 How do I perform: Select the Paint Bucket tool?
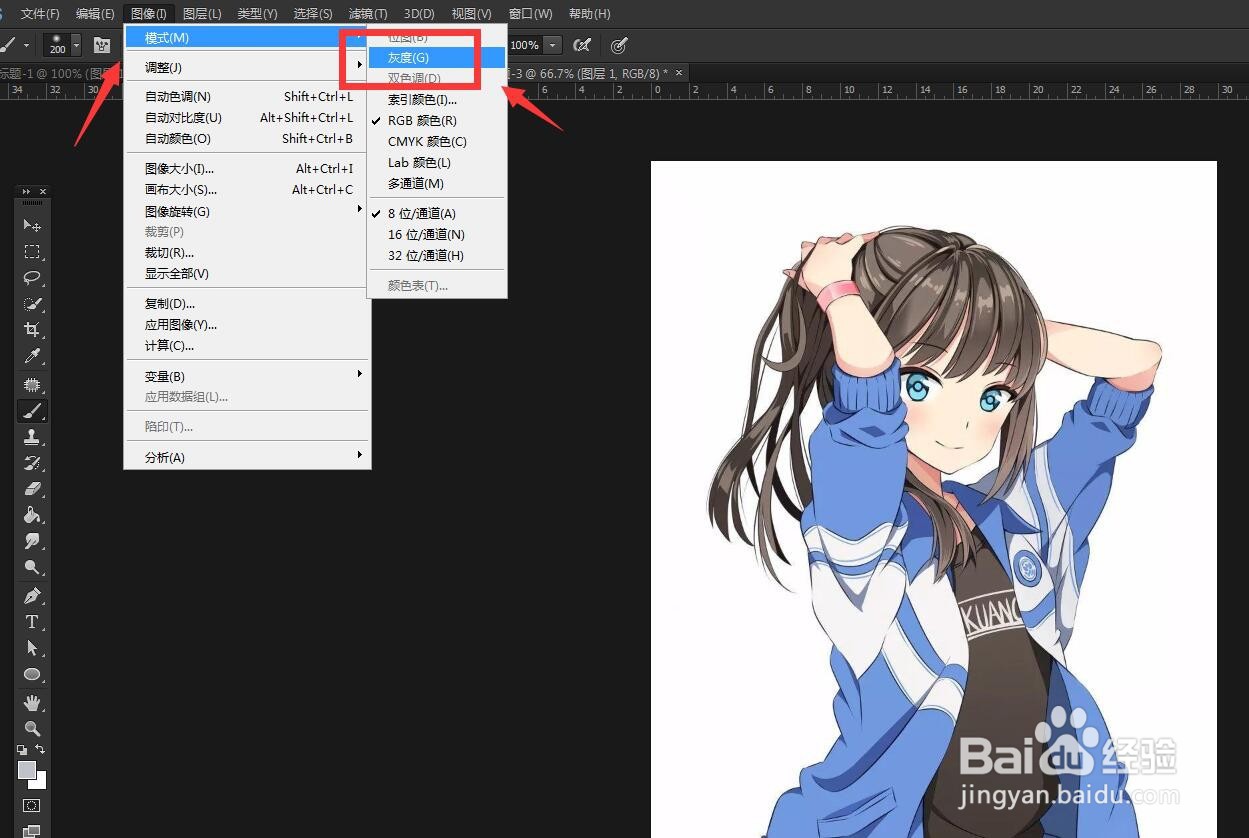point(32,515)
